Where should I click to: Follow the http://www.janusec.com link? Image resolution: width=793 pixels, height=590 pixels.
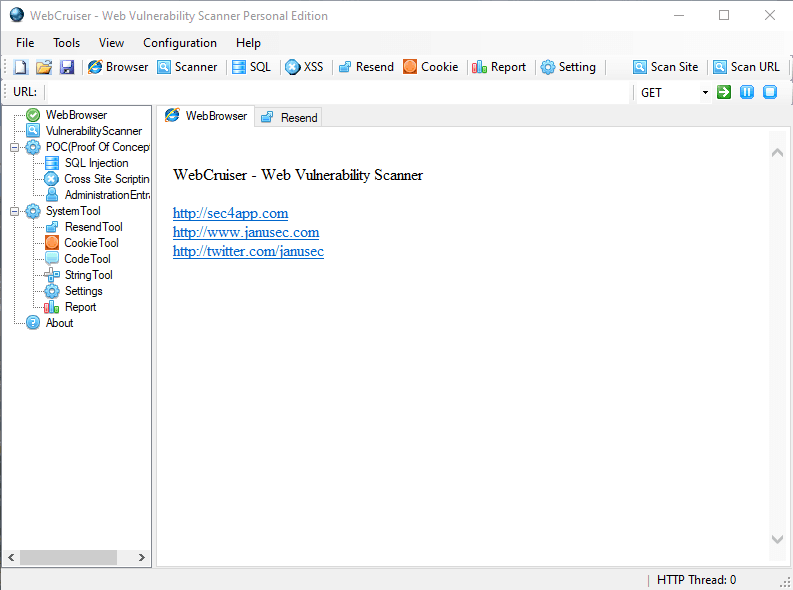246,233
